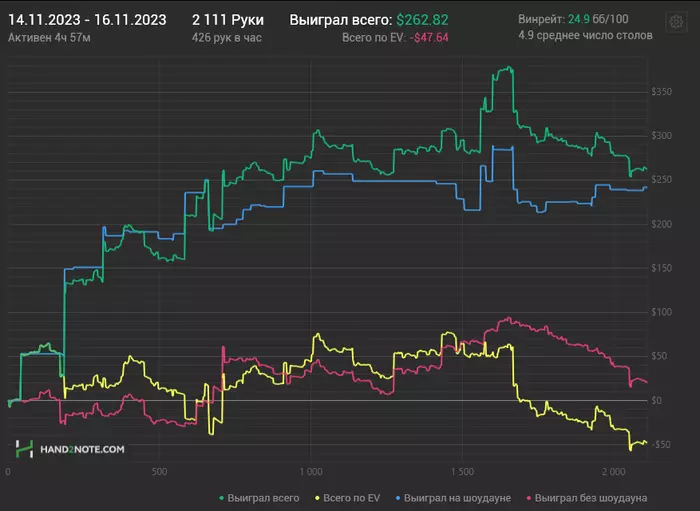Click the date range 14.11.2023 - 16.11.2023

pos(87,20)
